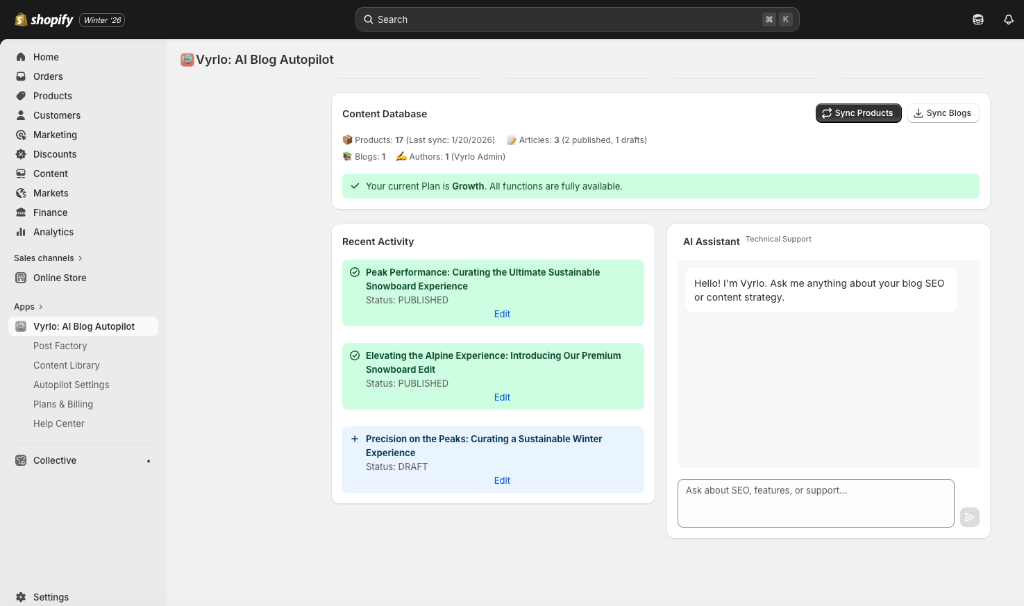Click the Shopify logo icon
The width and height of the screenshot is (1024, 606).
click(21, 19)
